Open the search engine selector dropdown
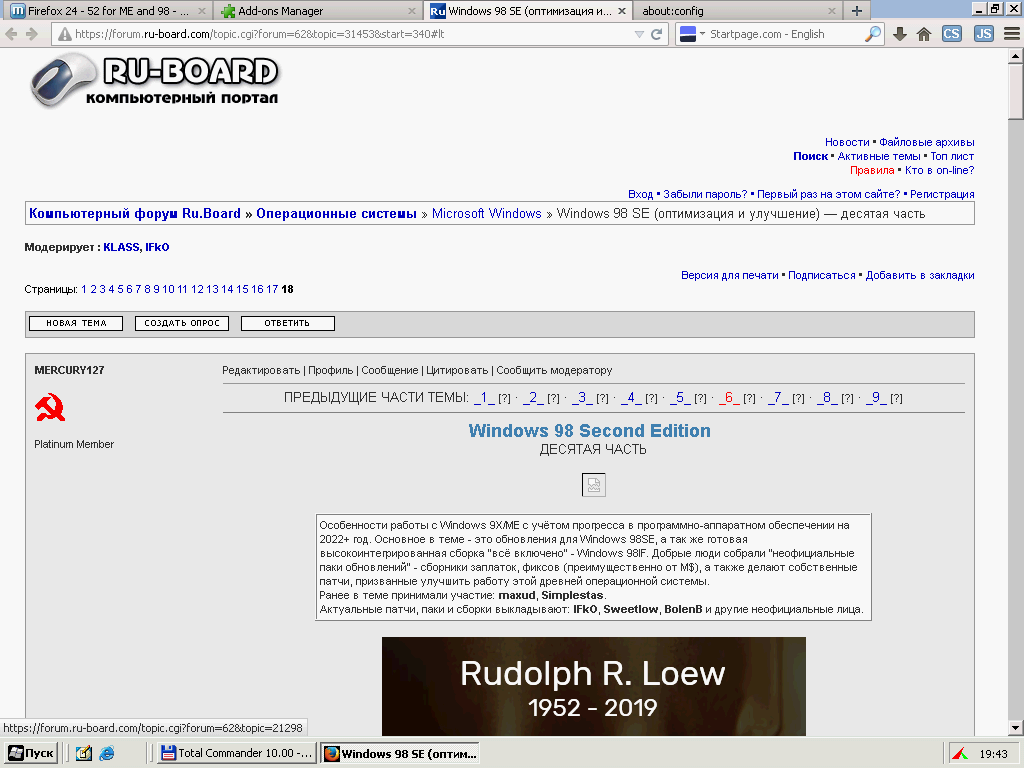 pyautogui.click(x=692, y=34)
